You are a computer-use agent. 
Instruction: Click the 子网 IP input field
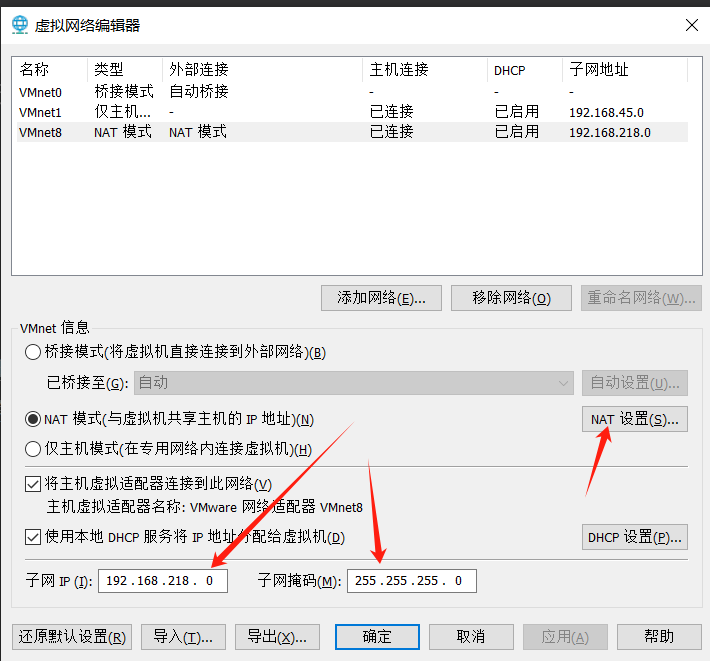click(x=163, y=581)
